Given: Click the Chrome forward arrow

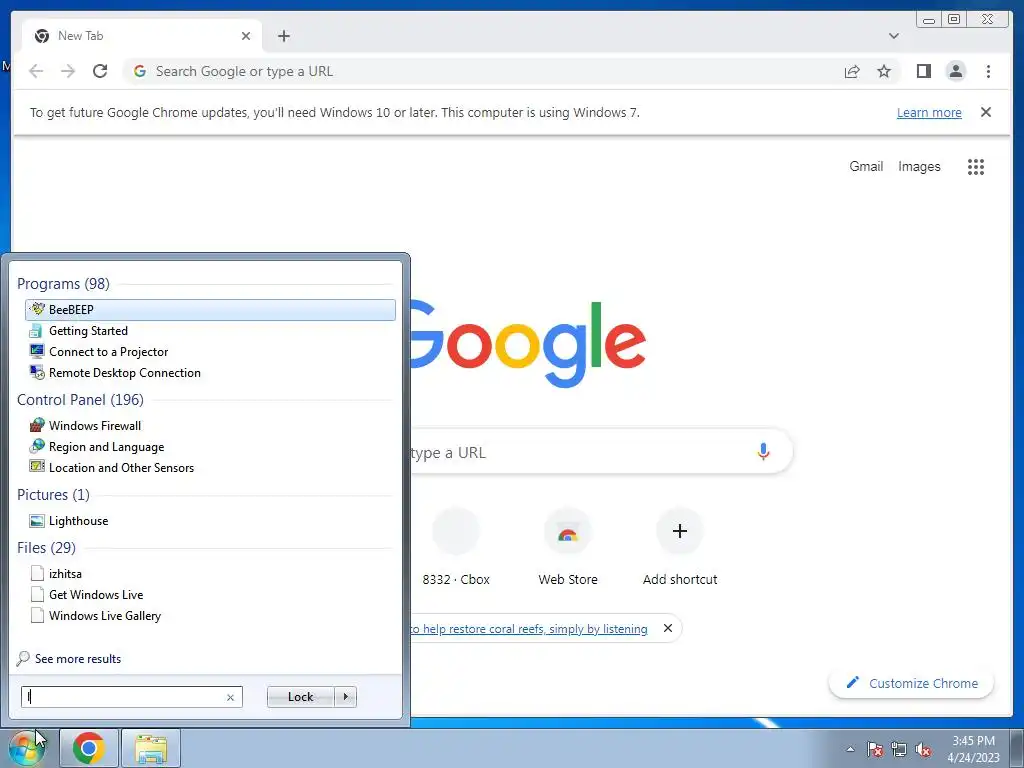Looking at the screenshot, I should 68,71.
